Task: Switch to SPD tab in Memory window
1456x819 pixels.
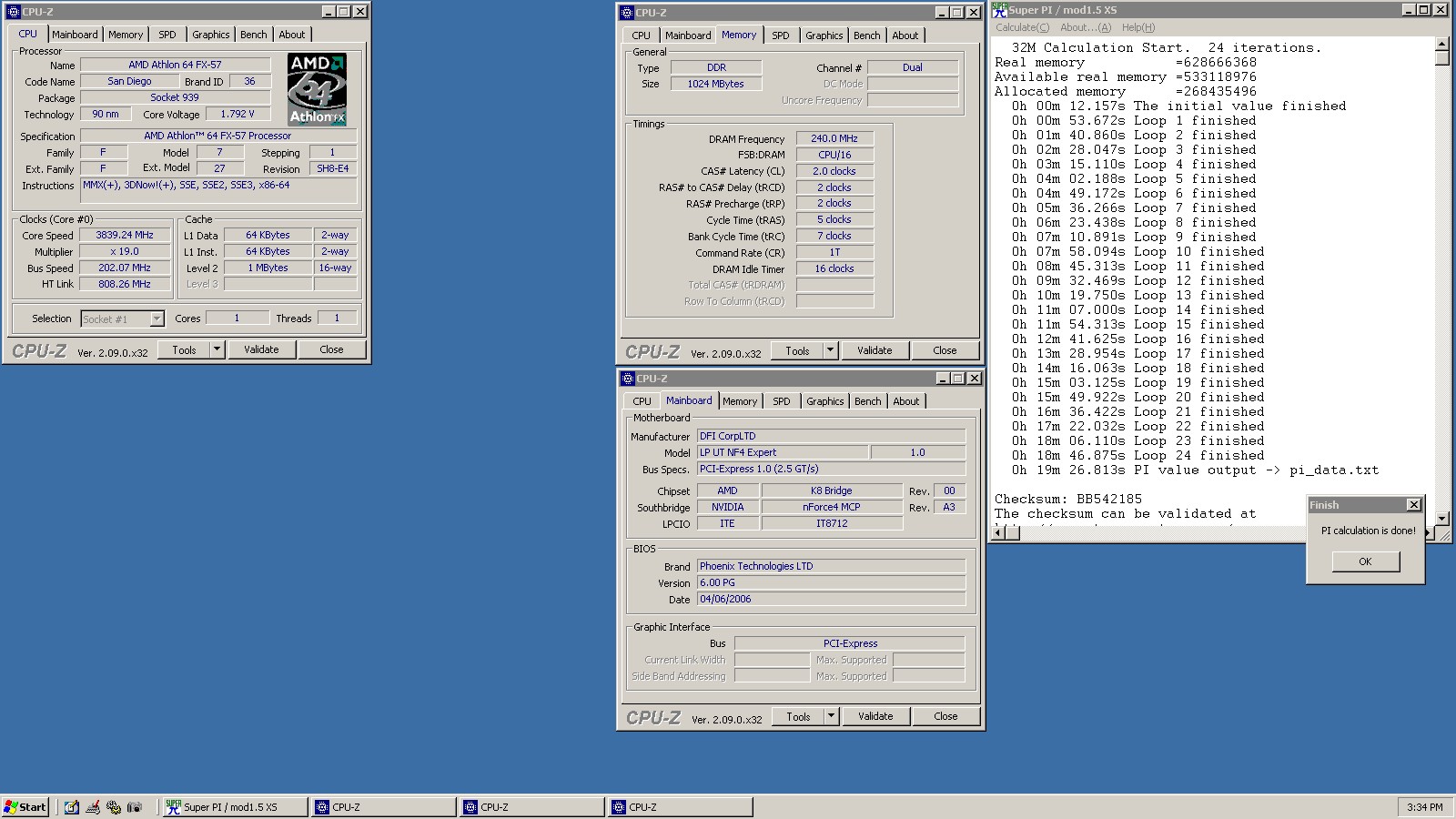Action: pos(781,35)
